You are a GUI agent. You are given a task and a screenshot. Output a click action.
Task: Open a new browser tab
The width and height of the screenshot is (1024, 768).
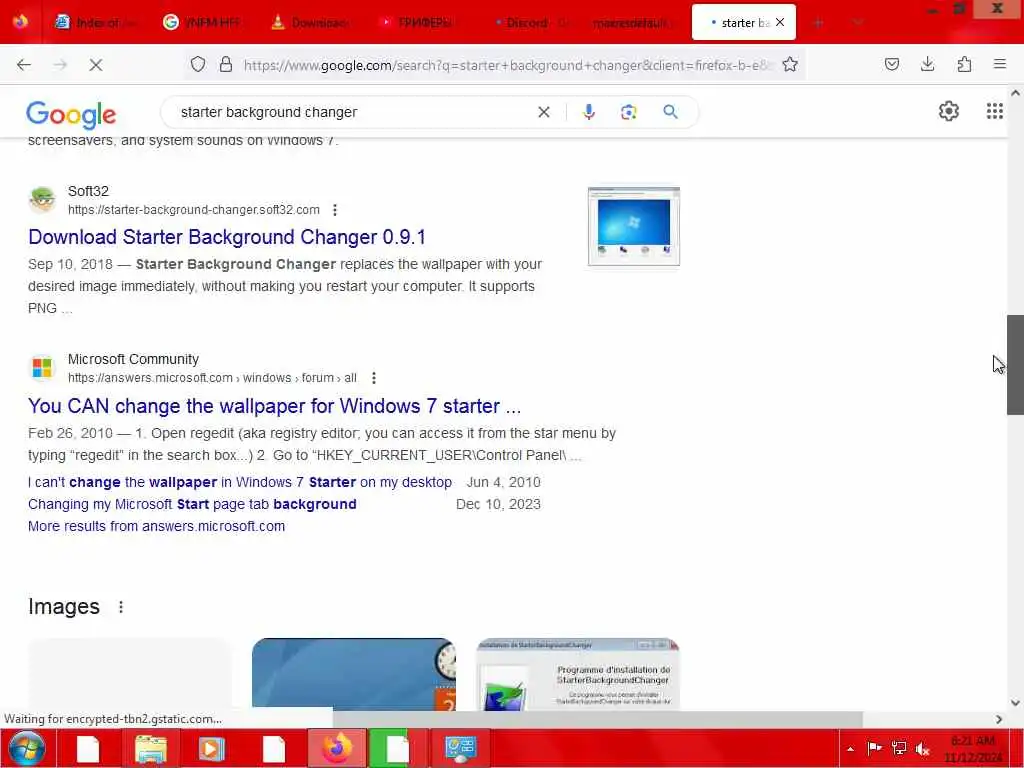818,23
